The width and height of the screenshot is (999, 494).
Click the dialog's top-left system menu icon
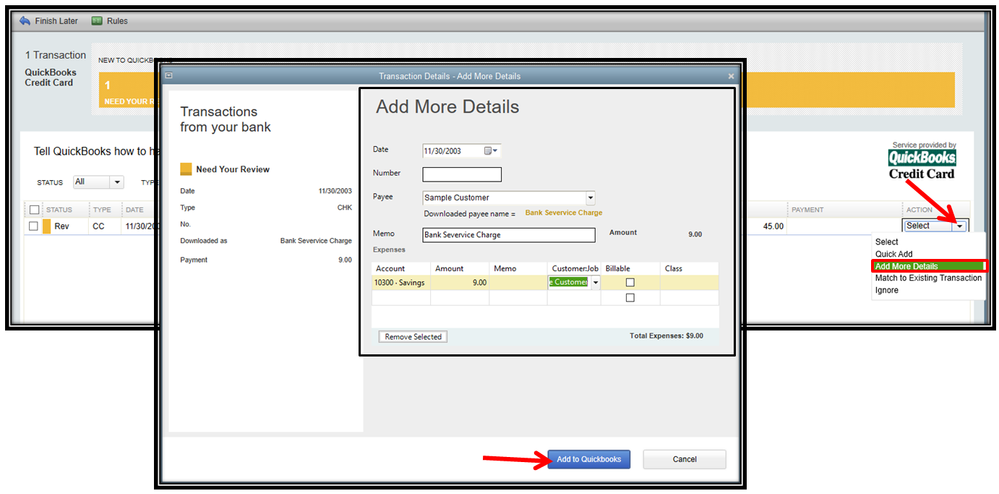point(168,75)
